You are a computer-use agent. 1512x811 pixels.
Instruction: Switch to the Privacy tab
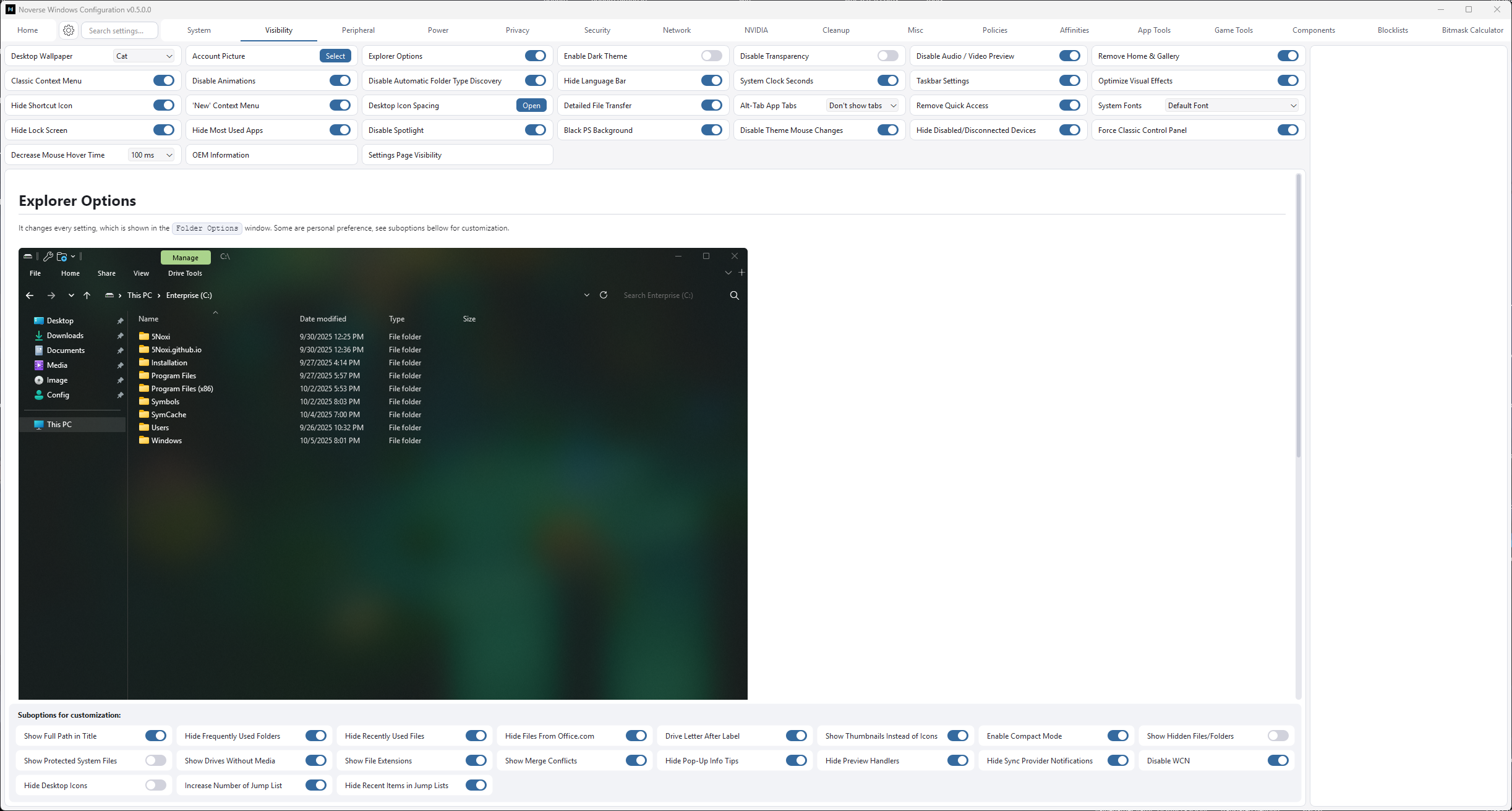point(517,30)
